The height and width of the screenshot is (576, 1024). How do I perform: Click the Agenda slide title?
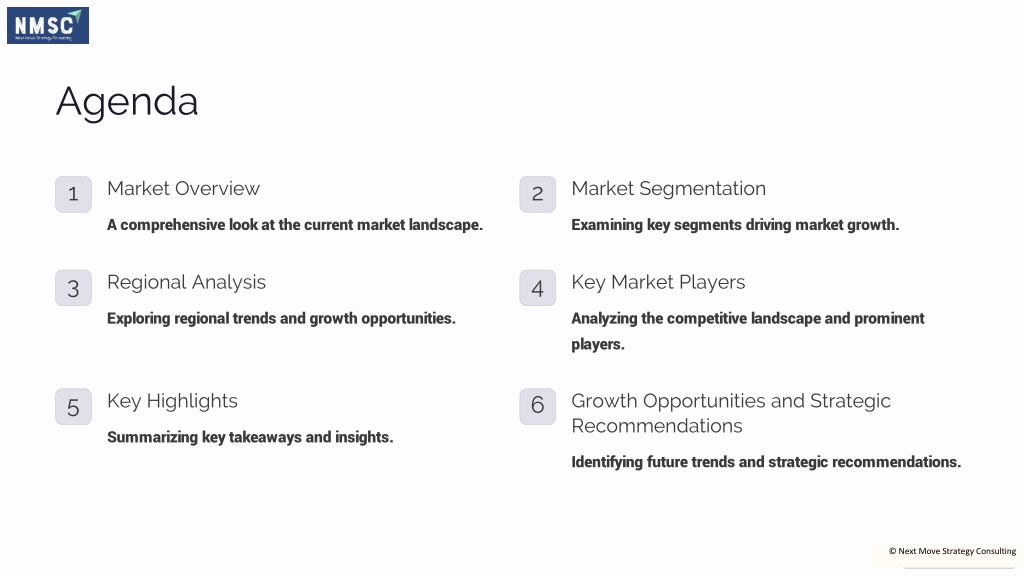(x=127, y=102)
